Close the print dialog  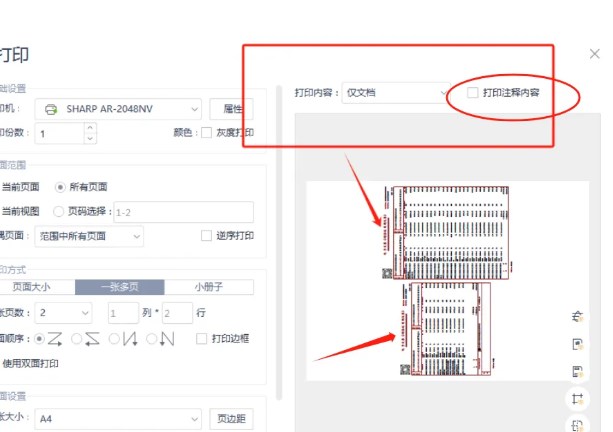(x=595, y=54)
